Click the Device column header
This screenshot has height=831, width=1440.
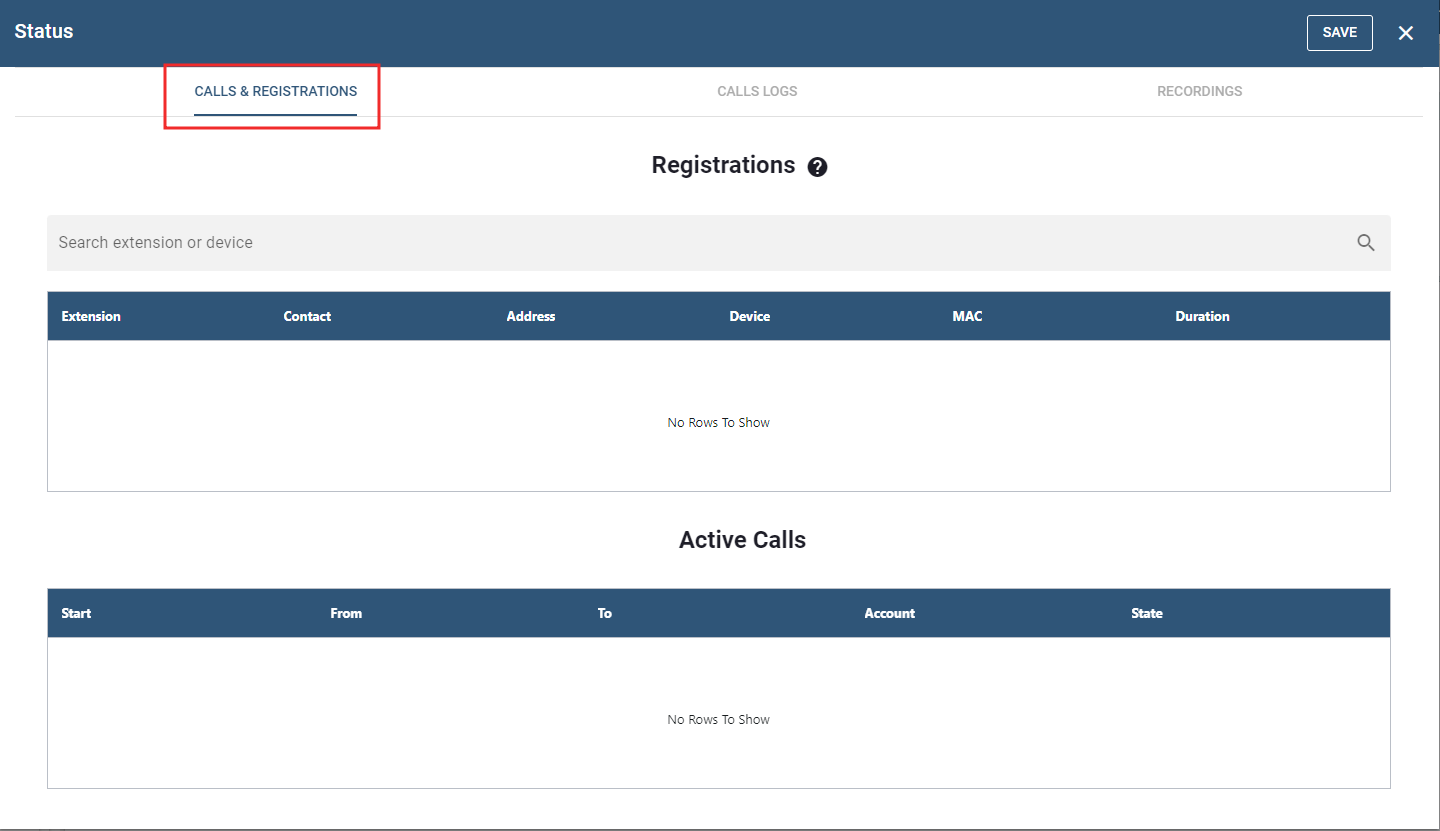pos(749,316)
